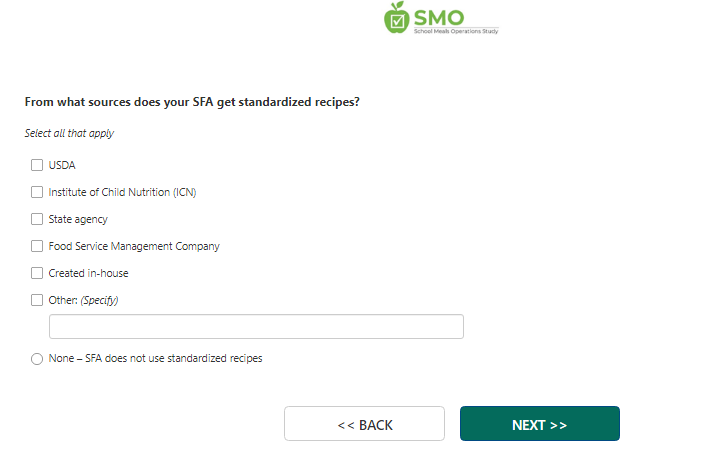Go to previous page with BACK button
702x467 pixels.
364,424
